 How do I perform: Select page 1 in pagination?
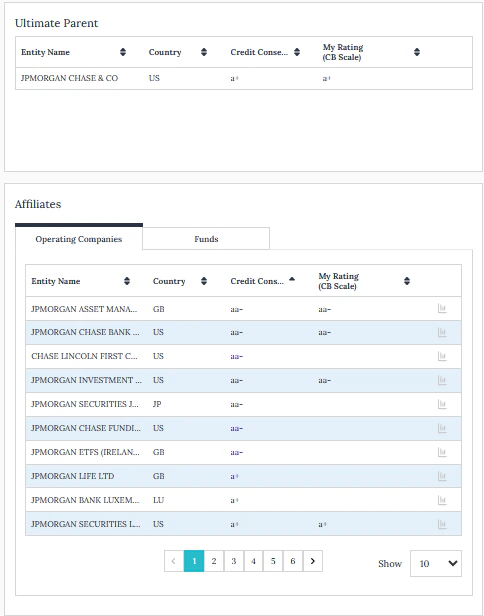point(194,561)
